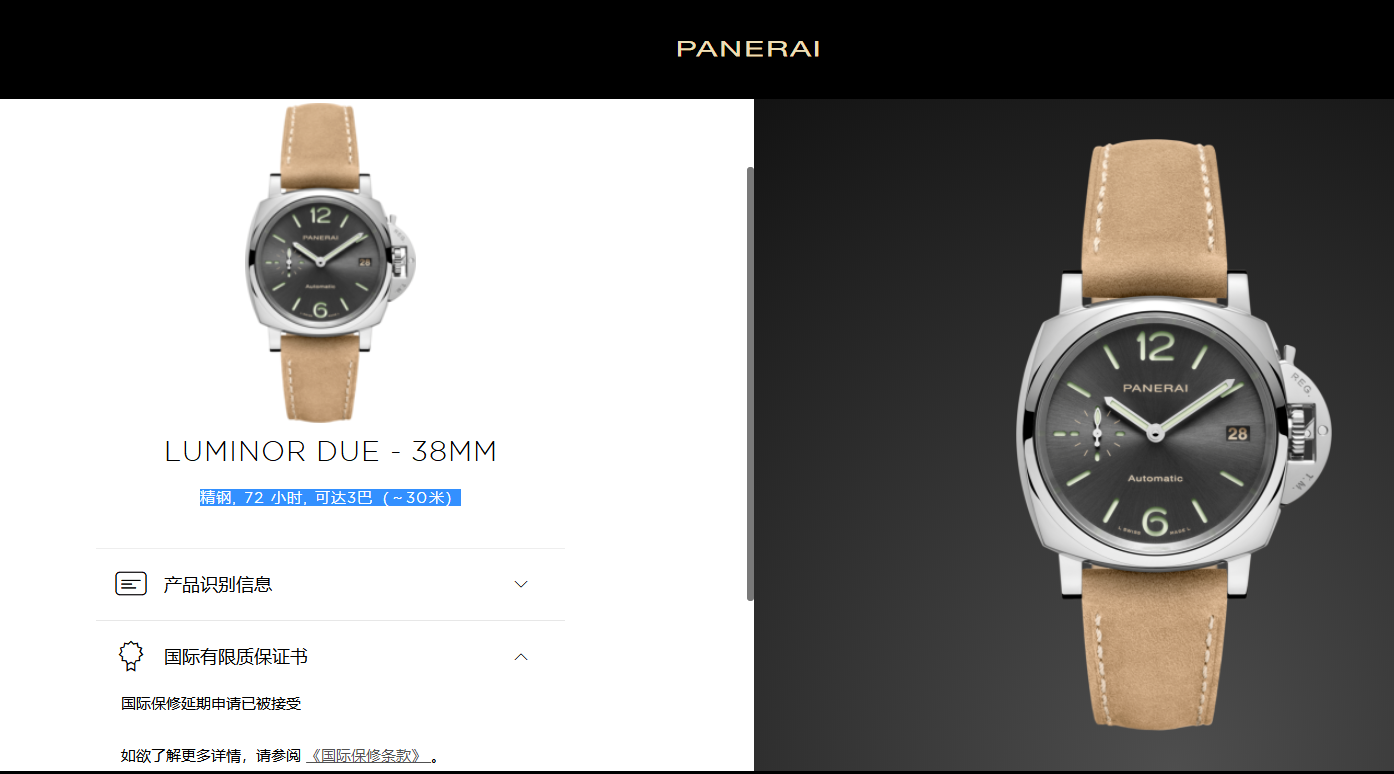Click the small watch thumbnail on white panel

(331, 262)
